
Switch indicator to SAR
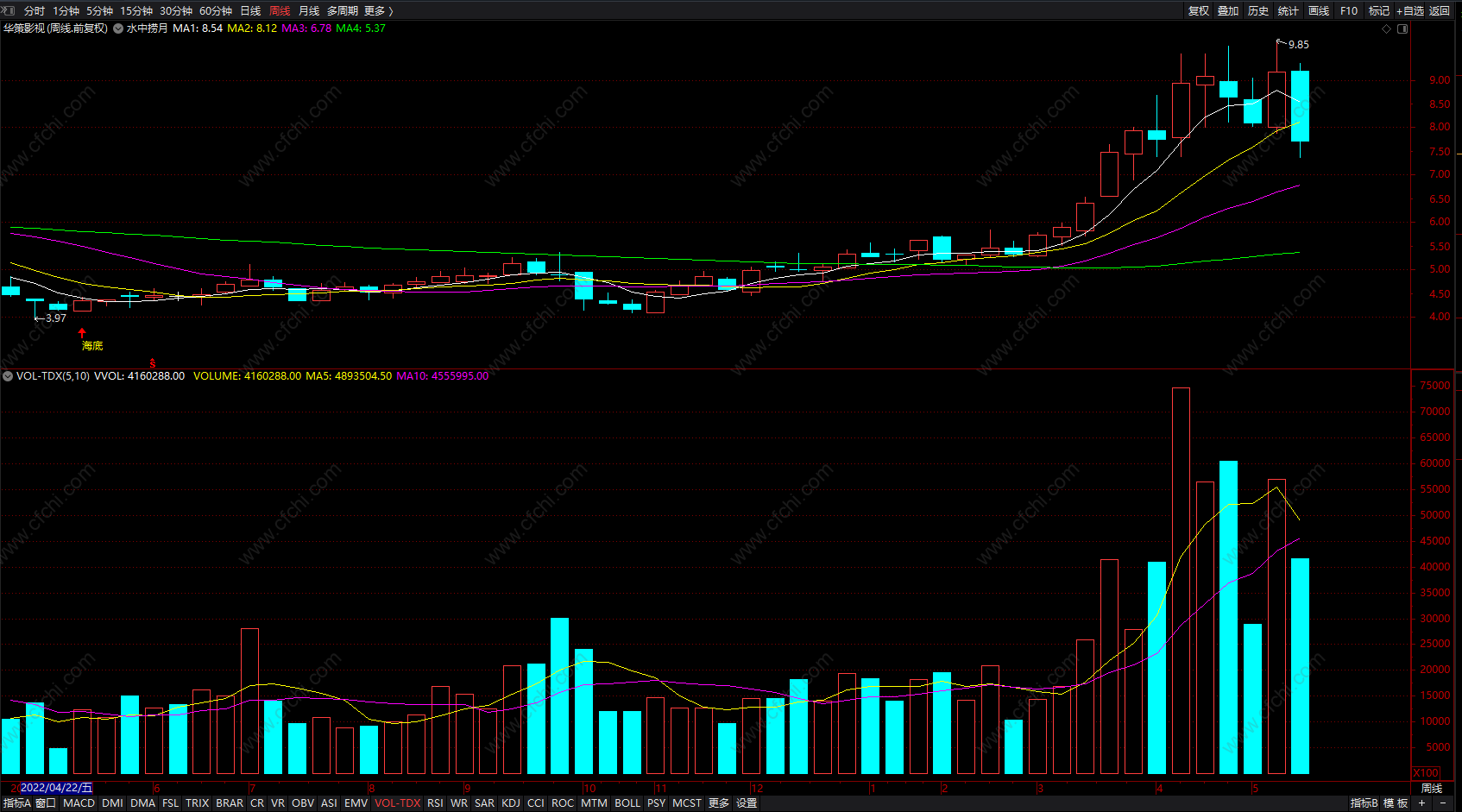pos(485,803)
